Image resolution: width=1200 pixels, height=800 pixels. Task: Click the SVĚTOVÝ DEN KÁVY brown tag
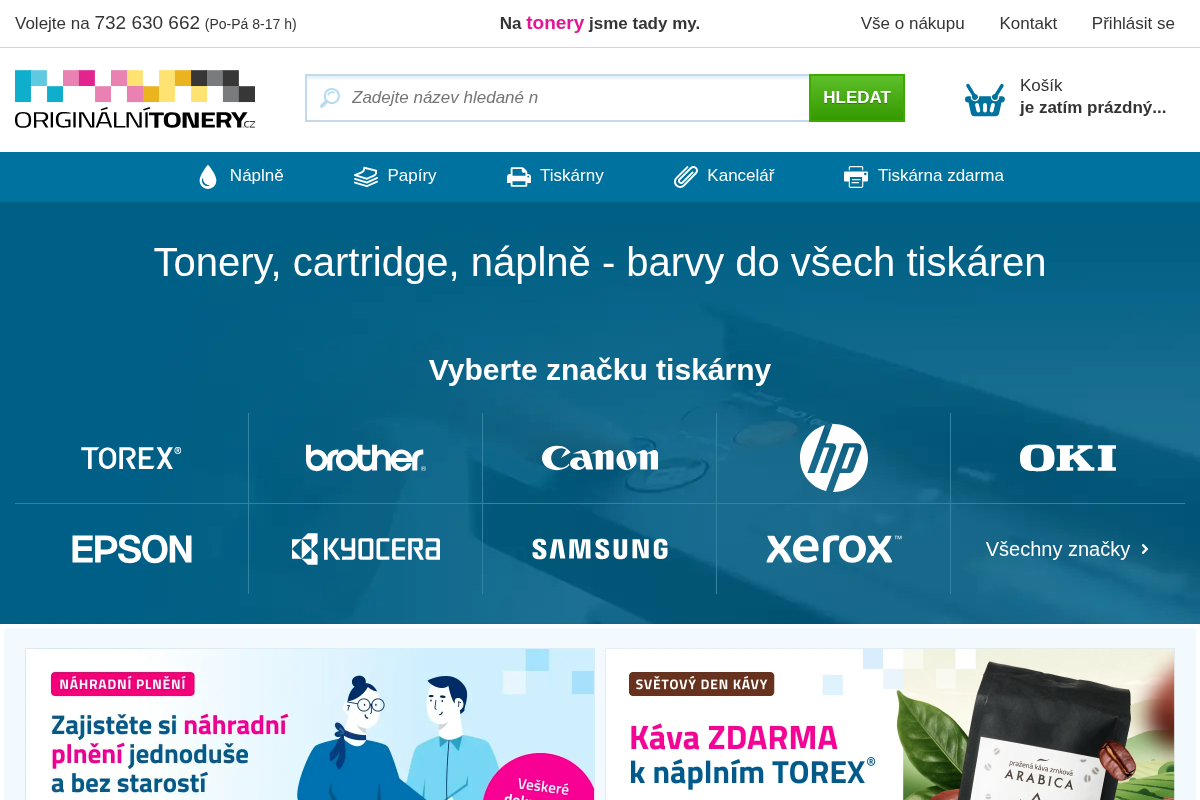[x=702, y=684]
